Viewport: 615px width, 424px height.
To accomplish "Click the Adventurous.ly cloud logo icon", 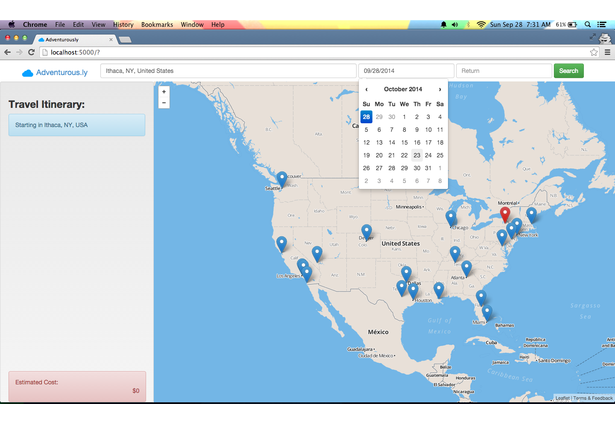I will (27, 73).
